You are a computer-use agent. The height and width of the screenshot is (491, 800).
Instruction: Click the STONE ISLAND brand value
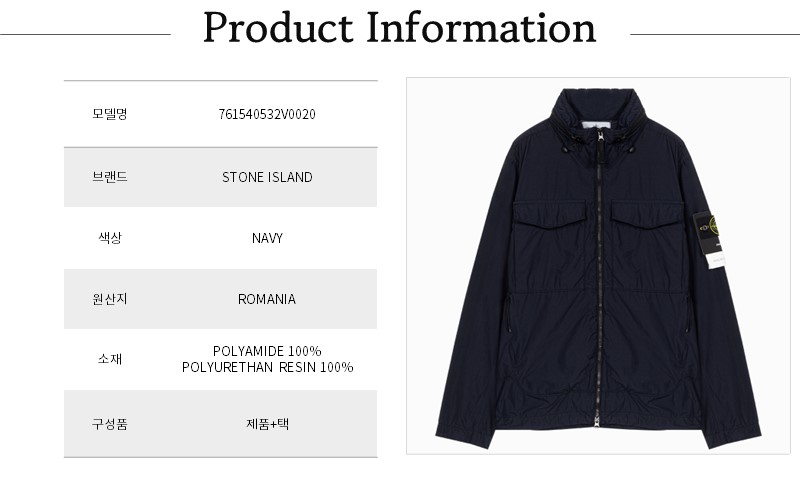pyautogui.click(x=267, y=177)
